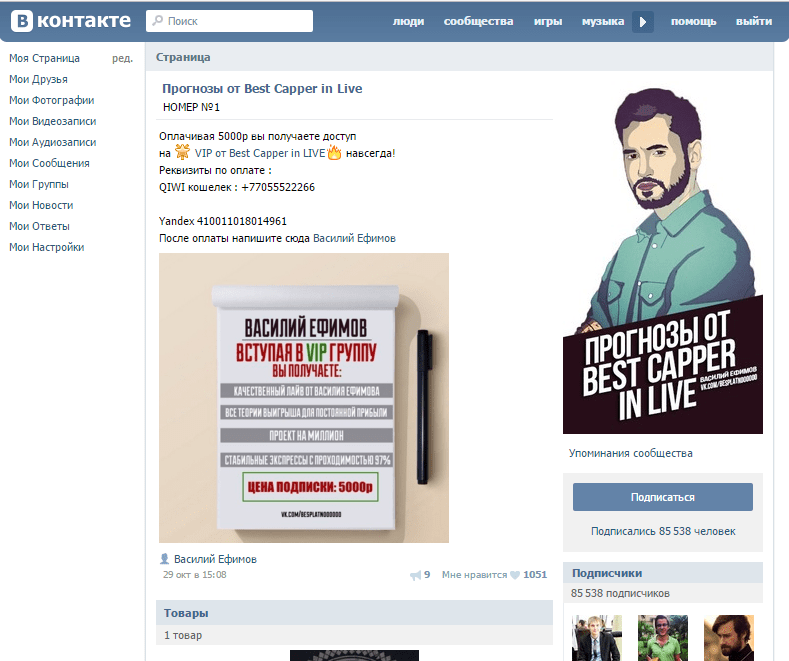Open помощь in top navigation
Screen dimensions: 789x661
(x=693, y=21)
